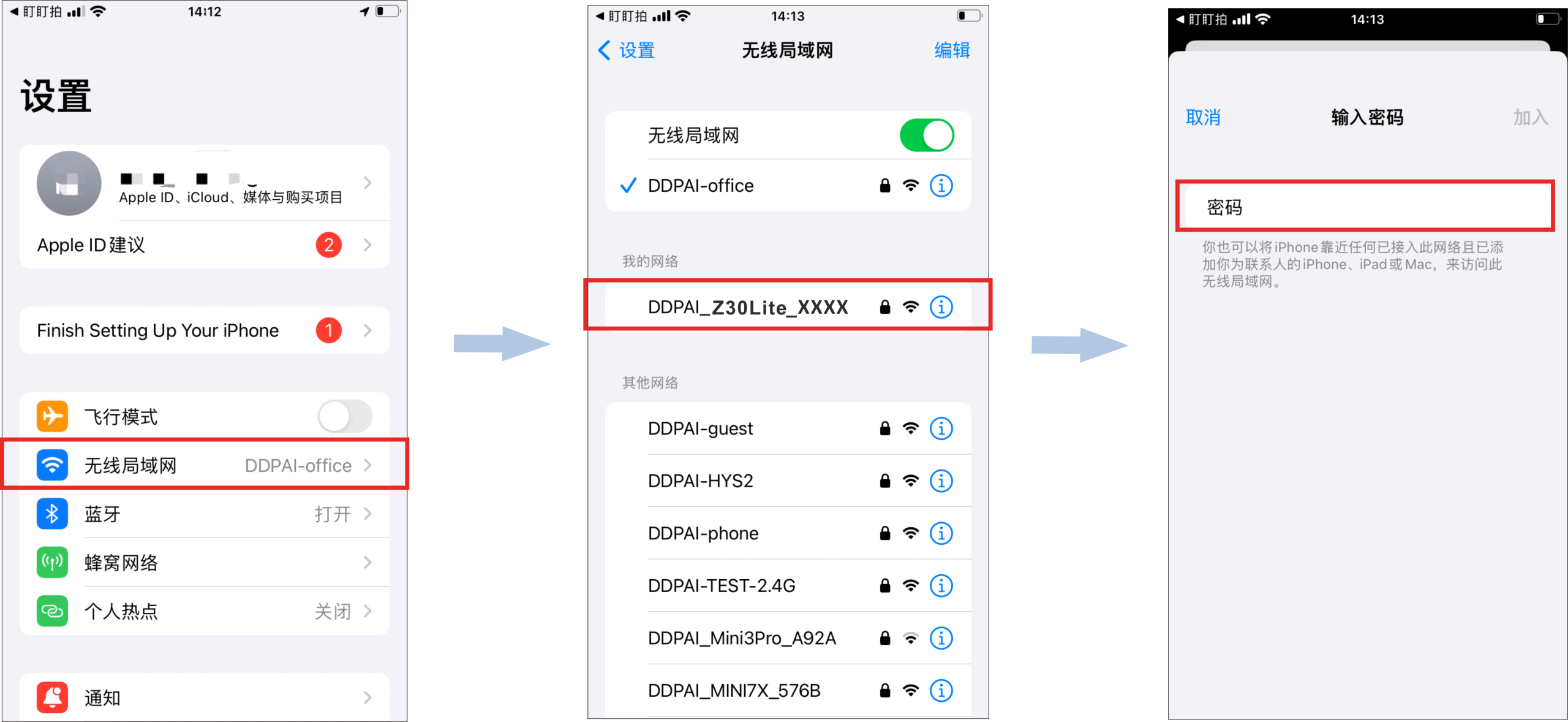Tap info icon beside DDPAI-HYS2
1568x722 pixels.
tap(941, 481)
